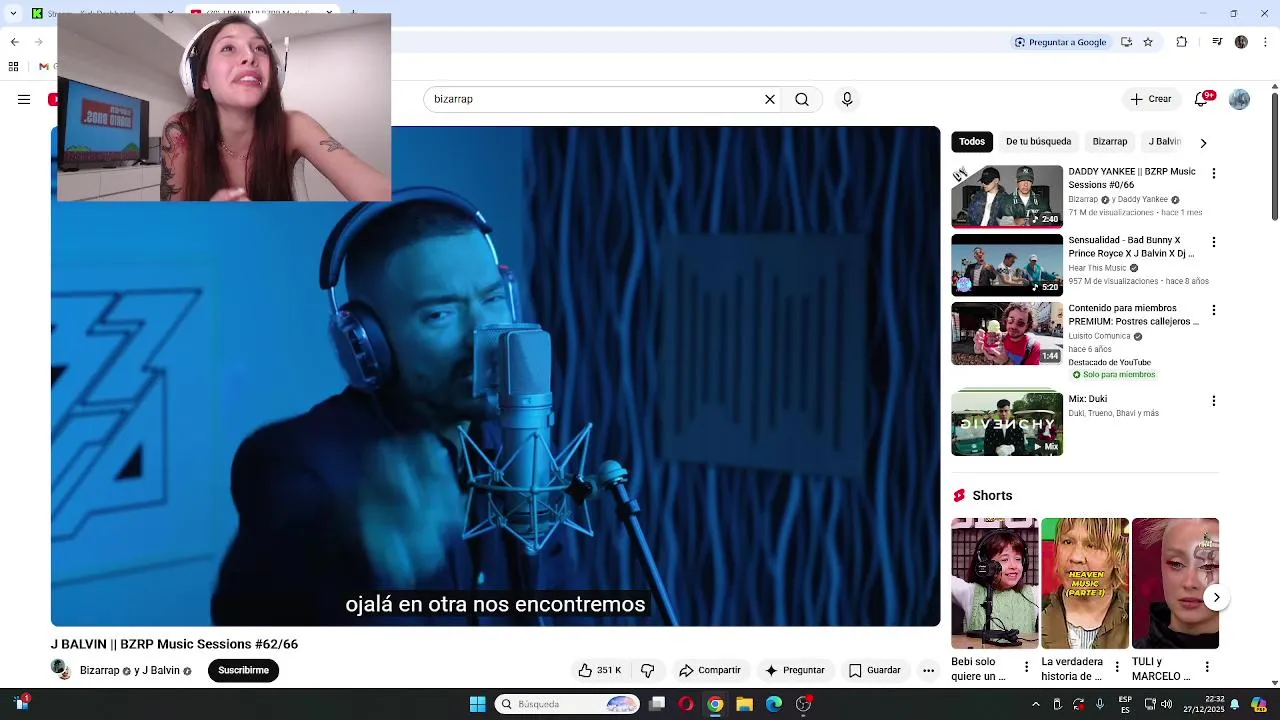The image size is (1280, 720).
Task: Open the OBS Studio taskbar icon
Action: (x=803, y=704)
